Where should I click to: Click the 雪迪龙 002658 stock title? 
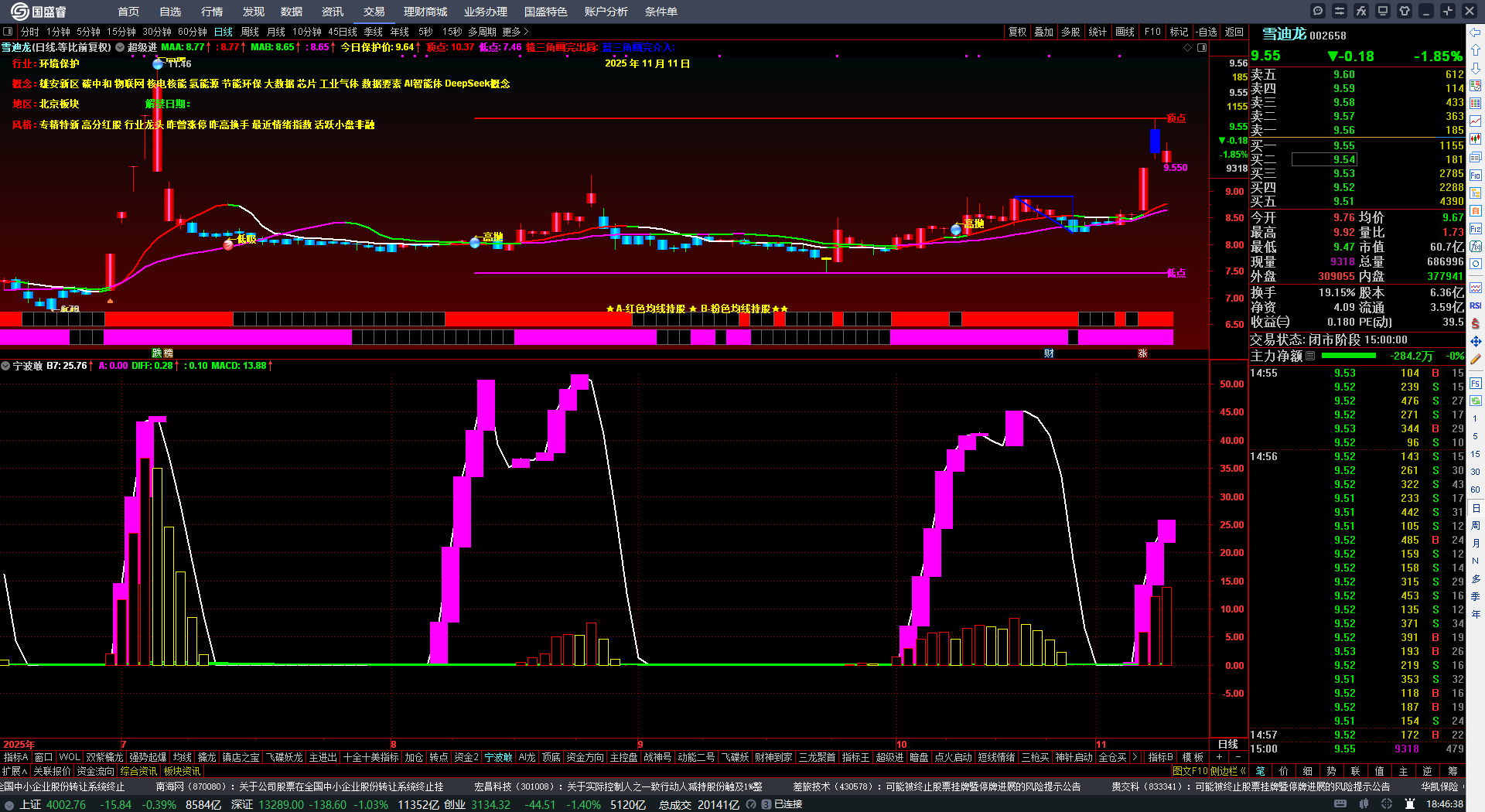[1304, 35]
